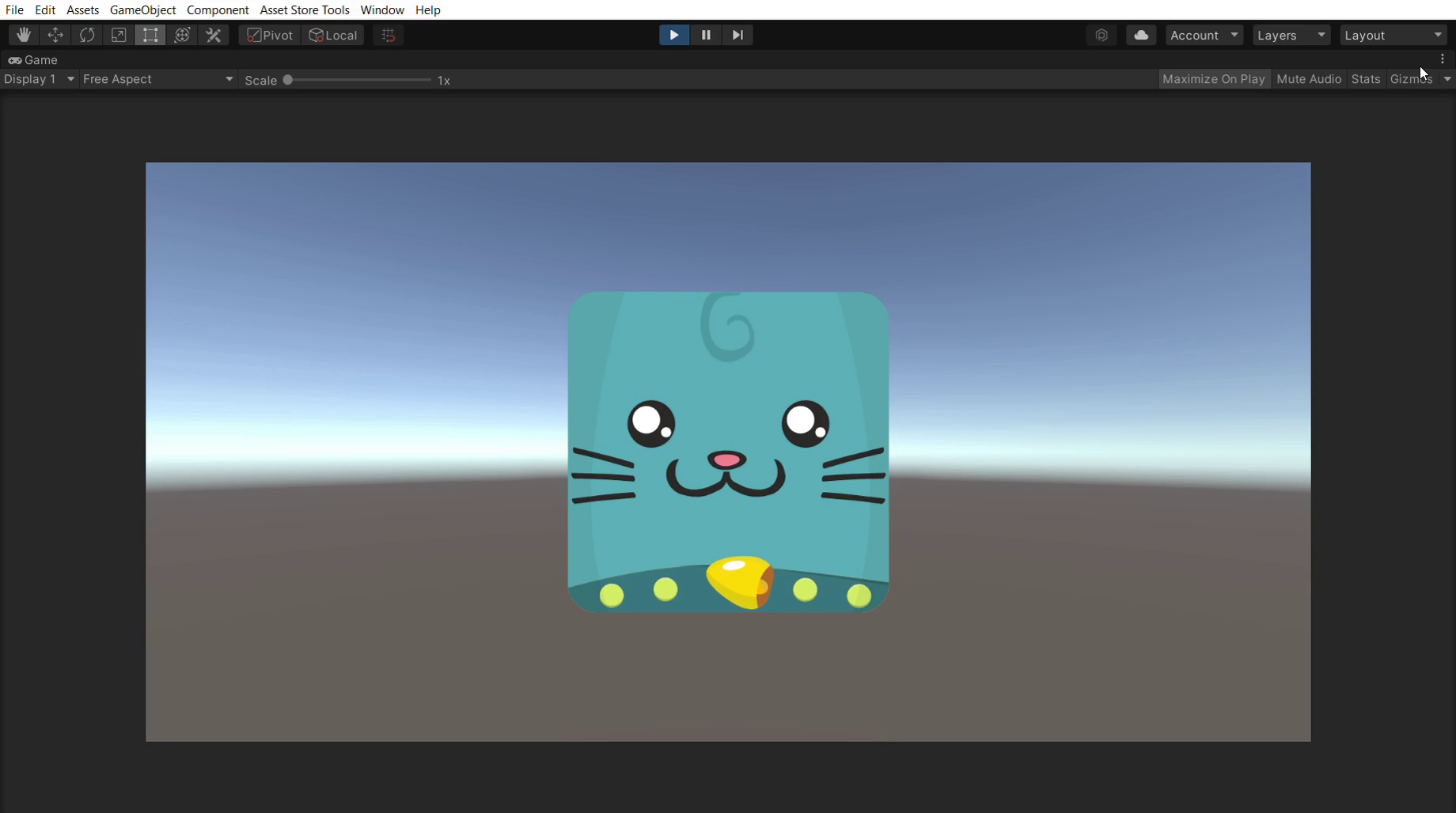Image resolution: width=1456 pixels, height=813 pixels.
Task: Click the cat sprite in game view
Action: tap(728, 452)
